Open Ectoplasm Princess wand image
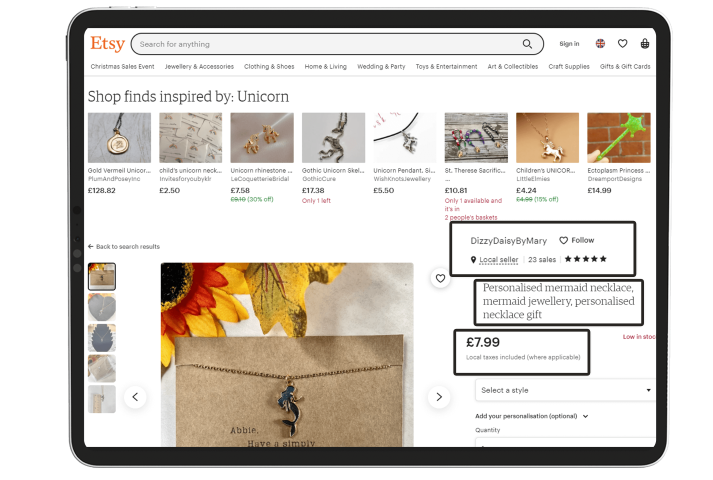Screen dimensions: 713x480 (x=619, y=138)
